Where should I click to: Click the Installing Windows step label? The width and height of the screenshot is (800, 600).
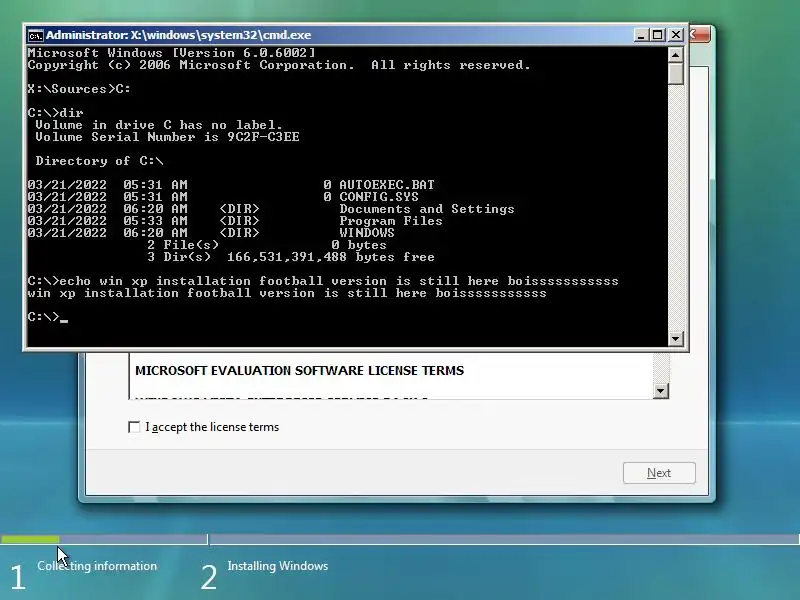click(278, 566)
